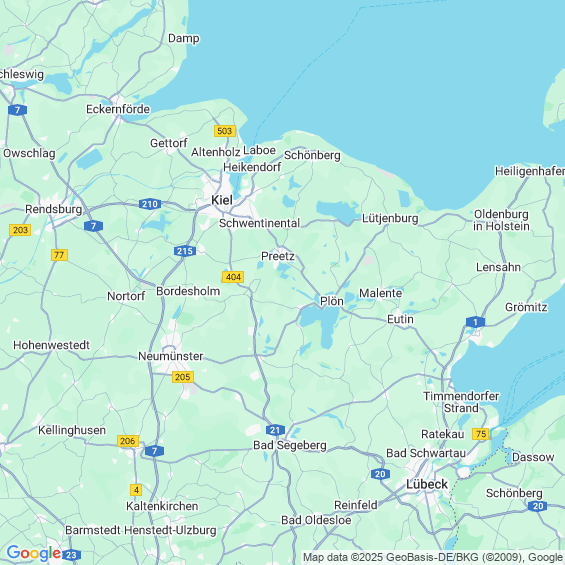Click the Neumünster town label
Image resolution: width=565 pixels, height=565 pixels.
pos(171,356)
